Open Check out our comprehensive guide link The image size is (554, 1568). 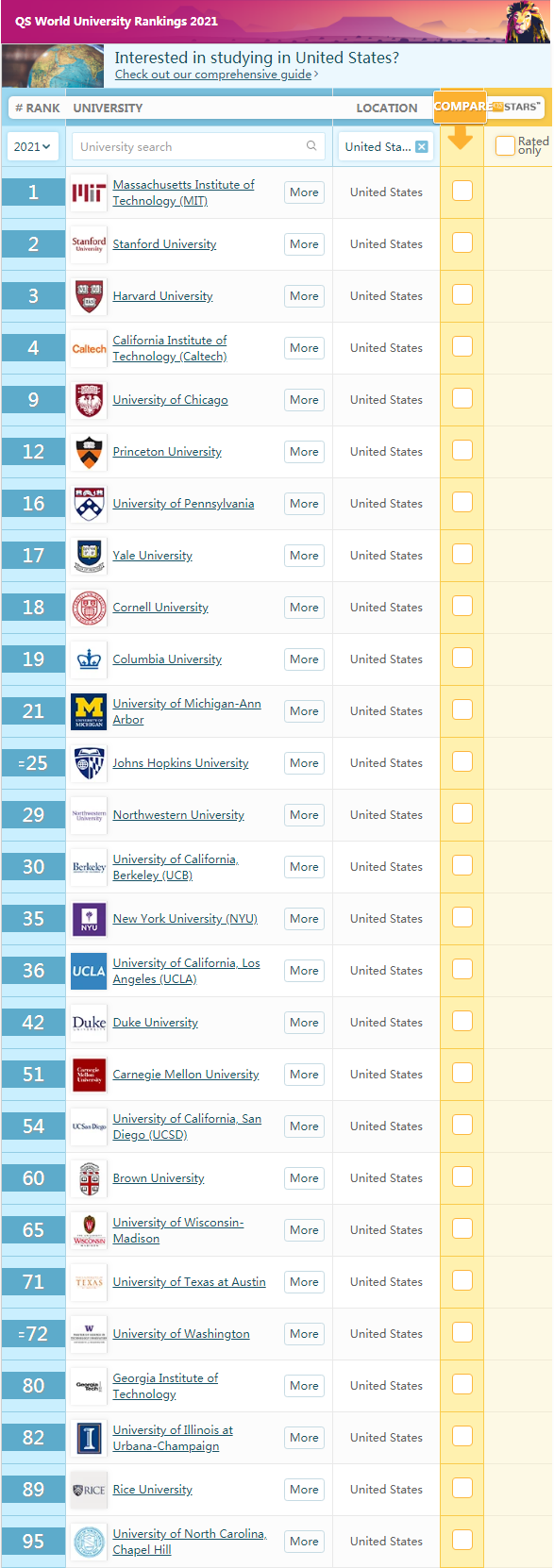[213, 75]
